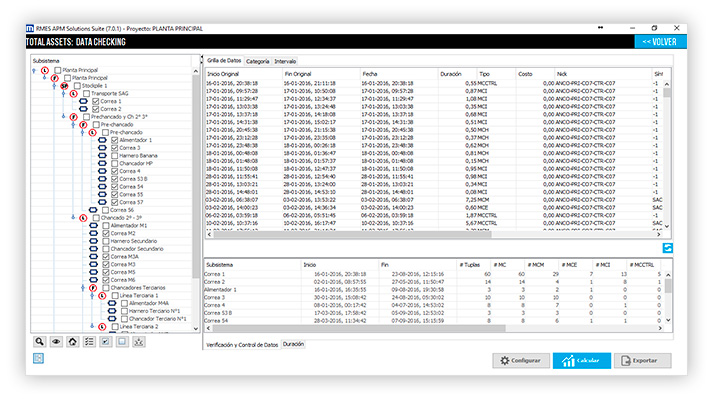
Task: Click the uncheck-all square icon in tree toolbar
Action: [122, 341]
